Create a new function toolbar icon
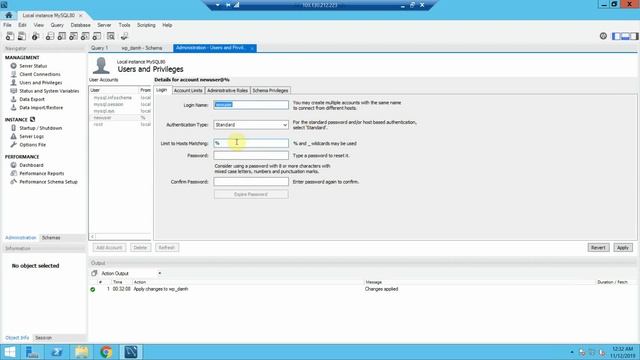Image resolution: width=640 pixels, height=360 pixels. (x=97, y=36)
